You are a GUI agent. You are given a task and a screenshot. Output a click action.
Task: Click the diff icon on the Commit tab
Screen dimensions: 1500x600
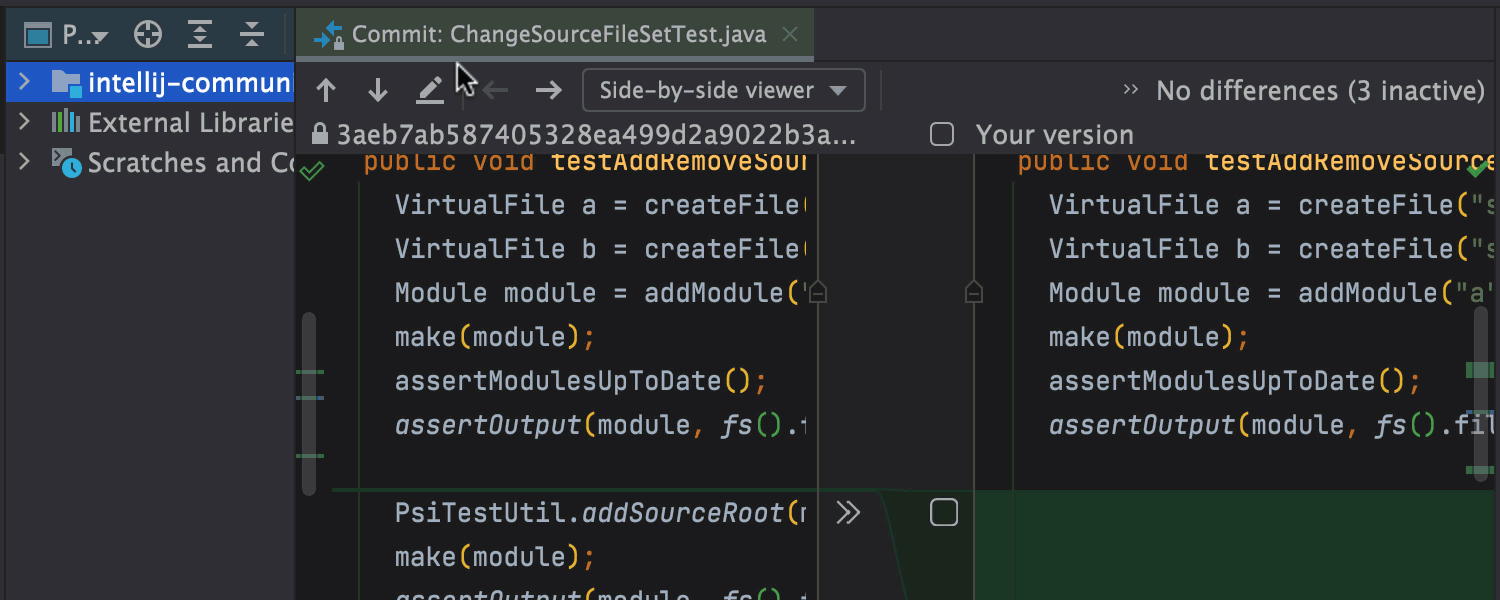coord(328,36)
